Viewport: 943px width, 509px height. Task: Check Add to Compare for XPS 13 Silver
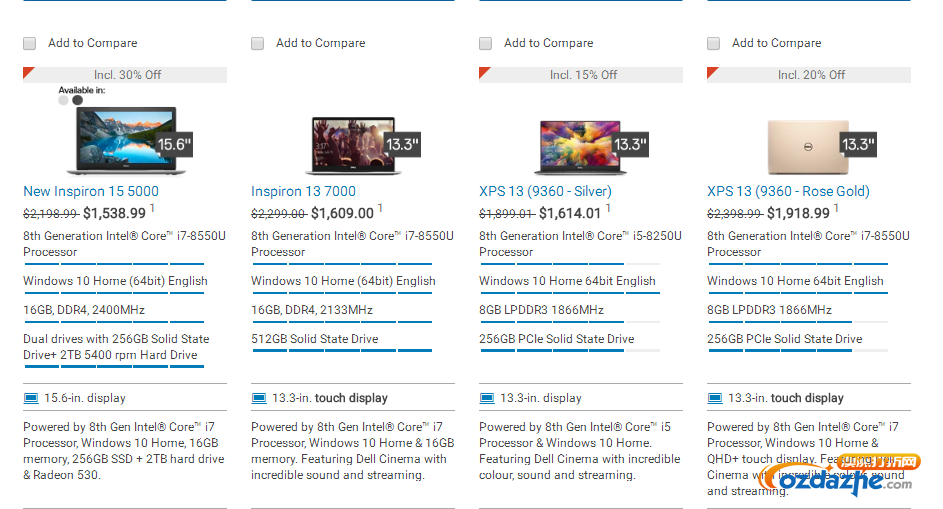(485, 43)
